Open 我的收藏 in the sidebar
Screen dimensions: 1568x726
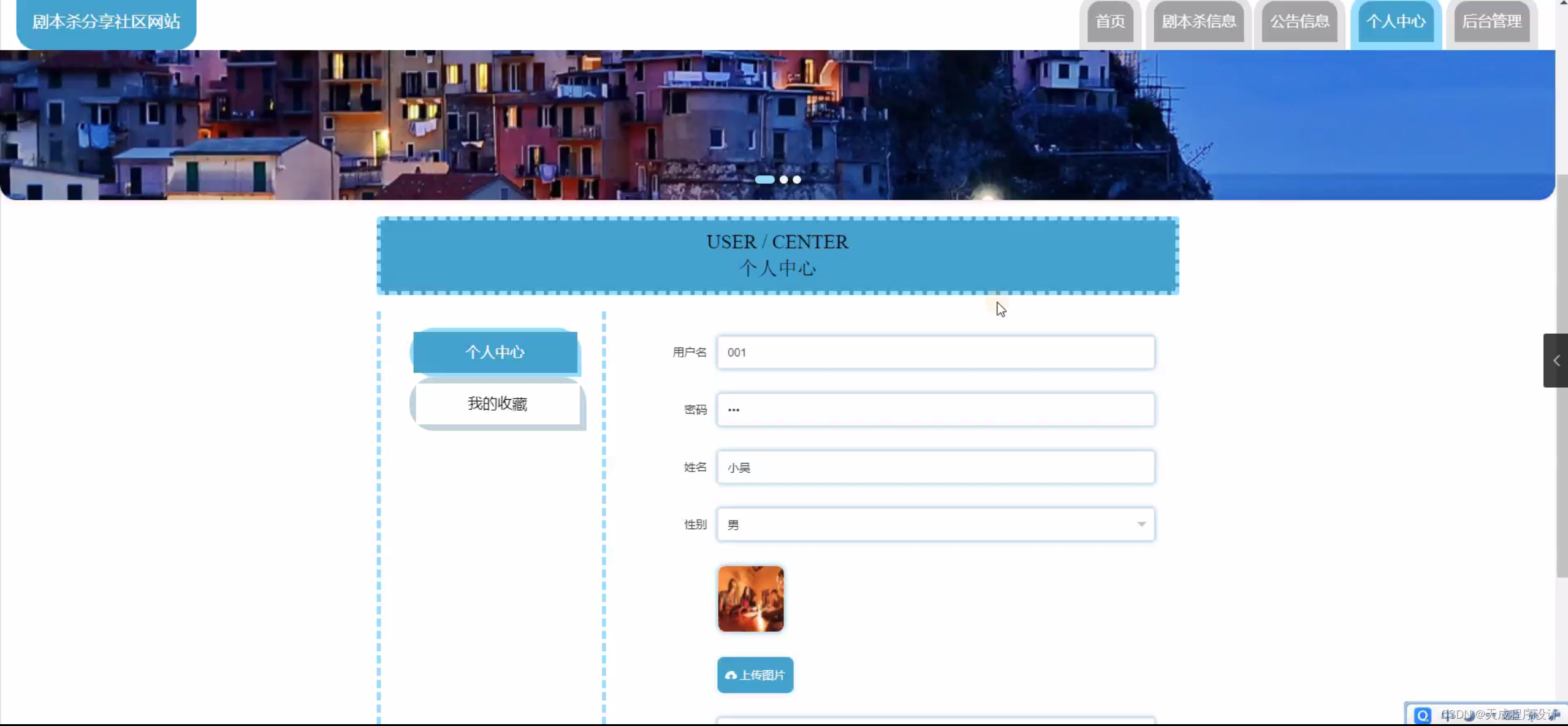click(497, 403)
